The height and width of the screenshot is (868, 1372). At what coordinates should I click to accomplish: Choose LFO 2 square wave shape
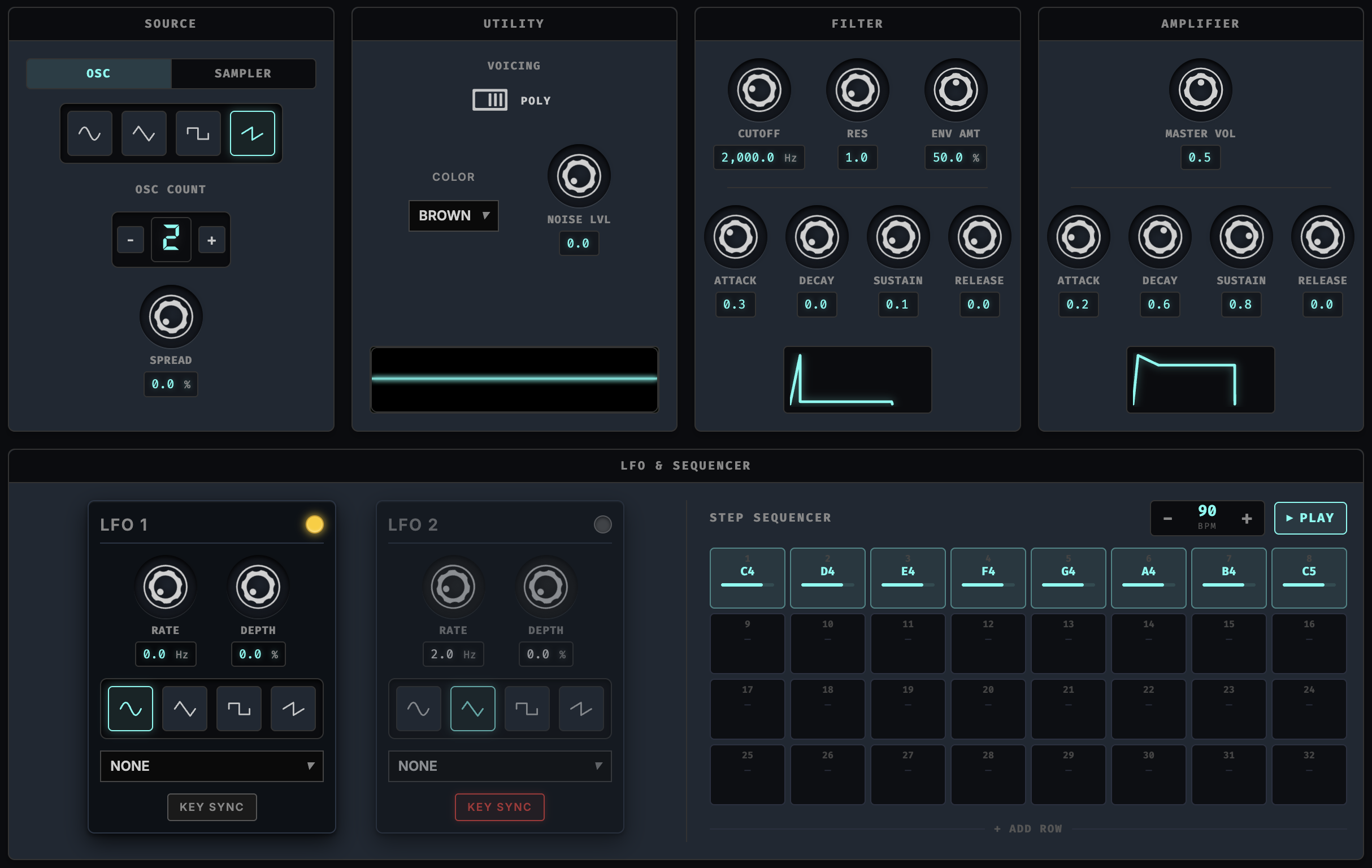click(x=527, y=709)
